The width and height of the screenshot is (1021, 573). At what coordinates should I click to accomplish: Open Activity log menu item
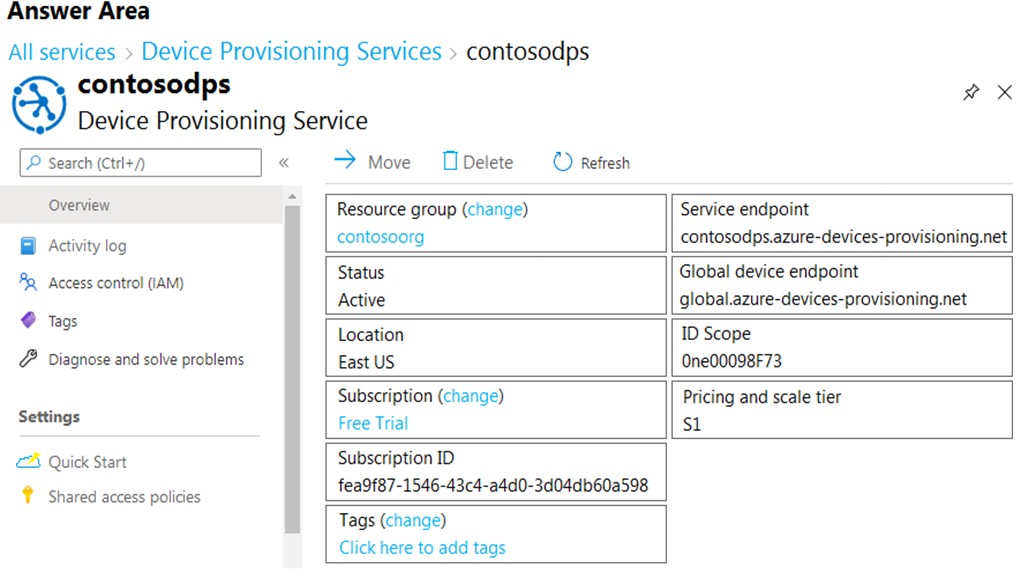87,246
